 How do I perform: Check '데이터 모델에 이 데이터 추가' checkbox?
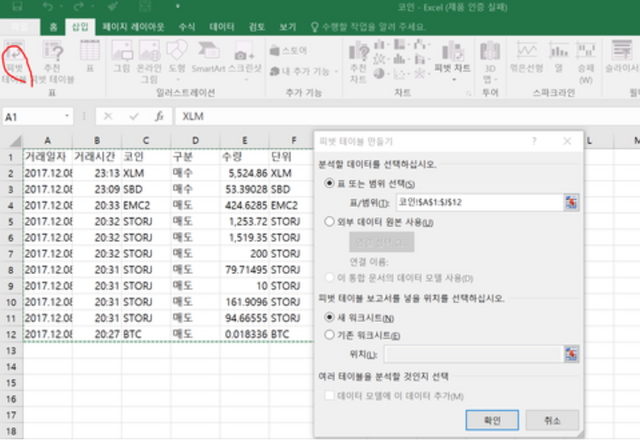pyautogui.click(x=329, y=395)
